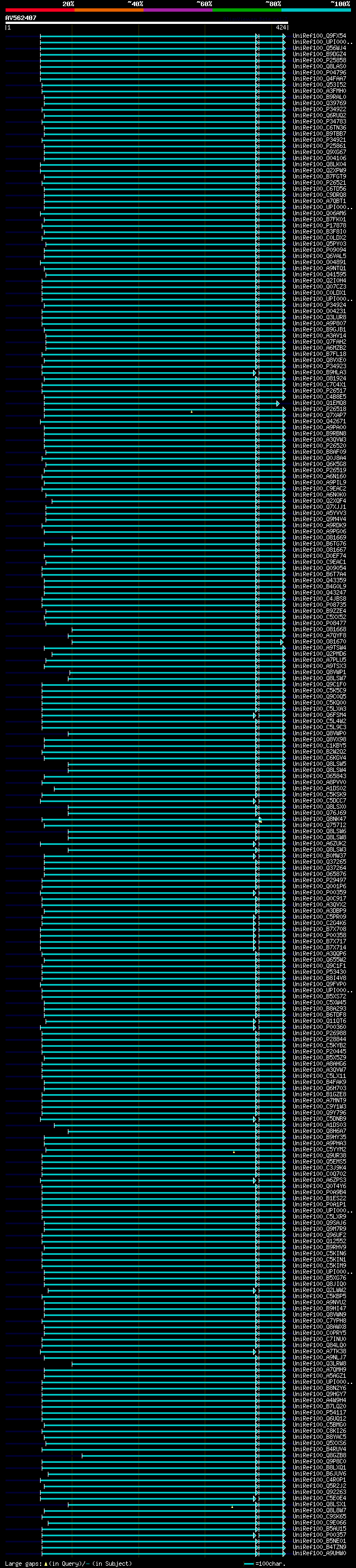Open hit UniRef100_A7QBT1
The height and width of the screenshot is (1568, 356).
[x=319, y=201]
